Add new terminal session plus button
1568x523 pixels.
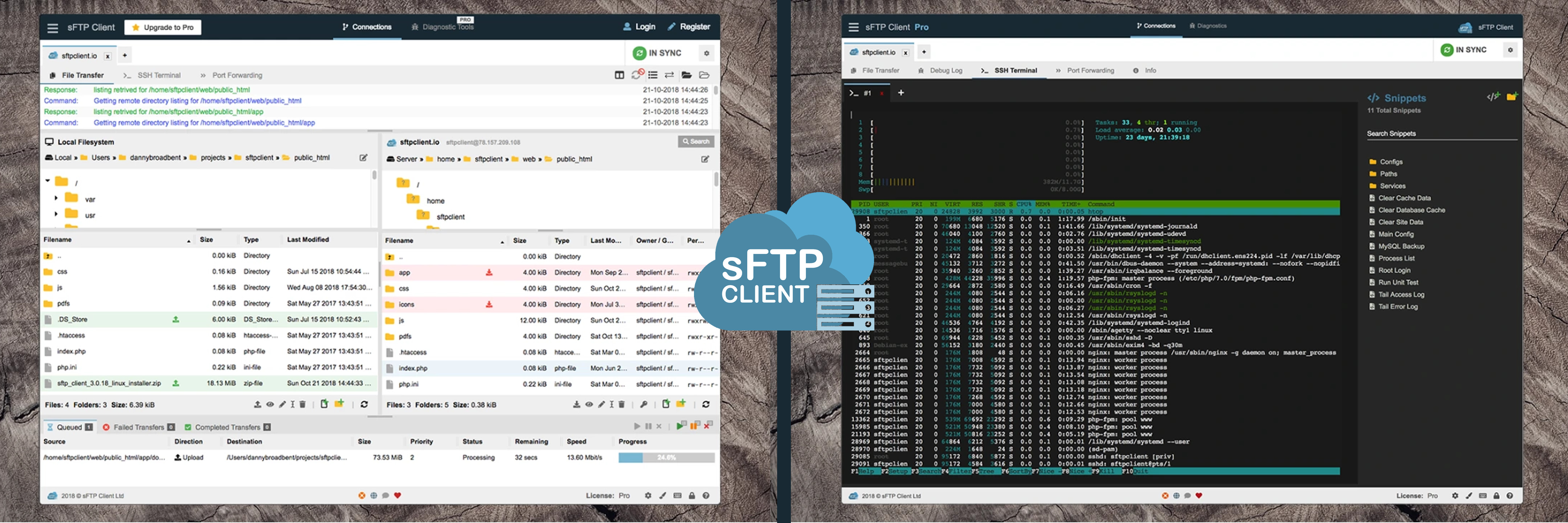pyautogui.click(x=901, y=93)
